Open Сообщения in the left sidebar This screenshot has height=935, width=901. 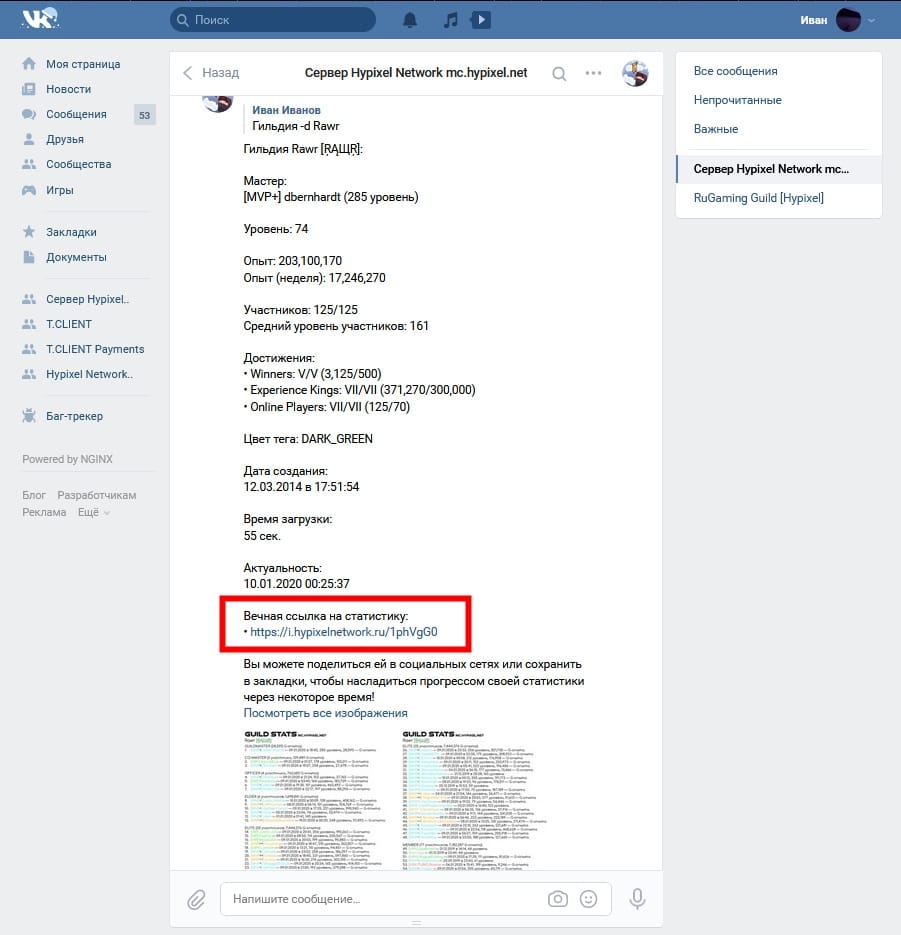(76, 114)
